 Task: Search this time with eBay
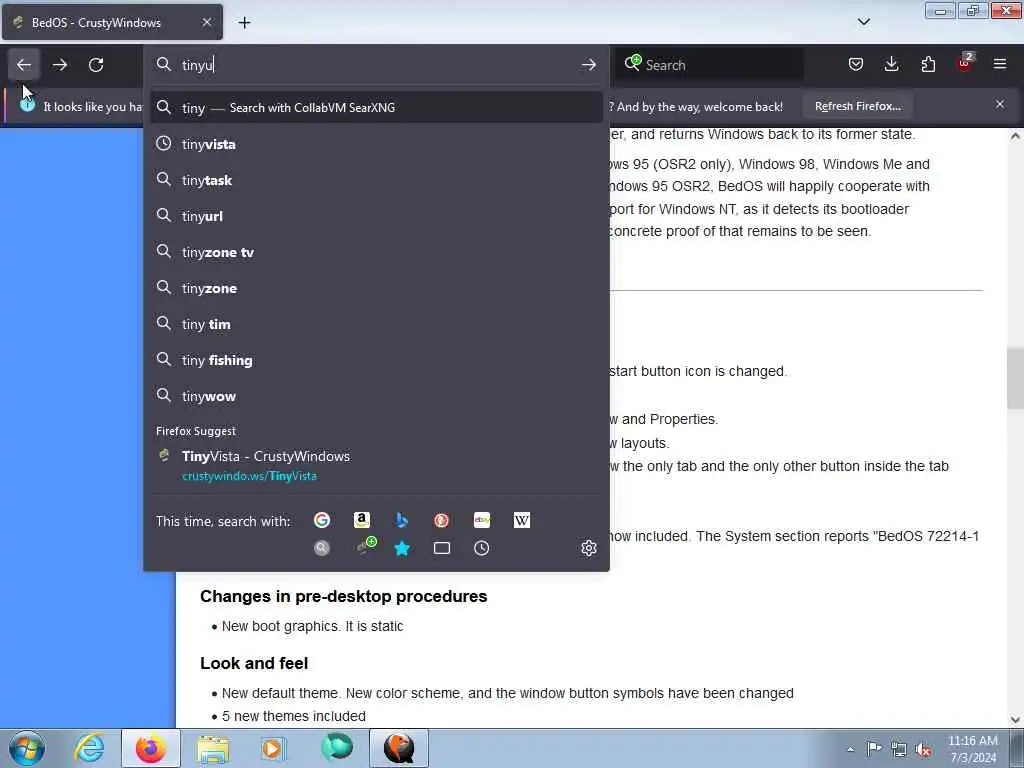(x=482, y=520)
